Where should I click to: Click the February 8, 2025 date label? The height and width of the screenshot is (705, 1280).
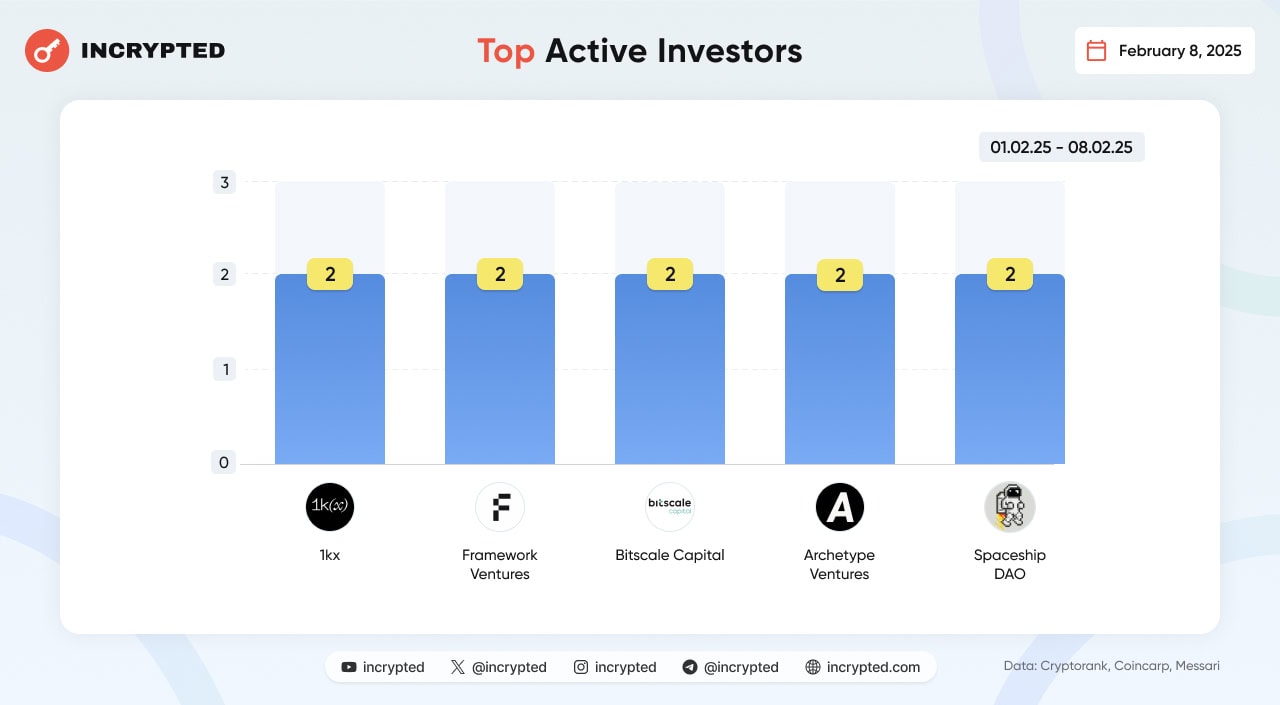click(x=1180, y=51)
